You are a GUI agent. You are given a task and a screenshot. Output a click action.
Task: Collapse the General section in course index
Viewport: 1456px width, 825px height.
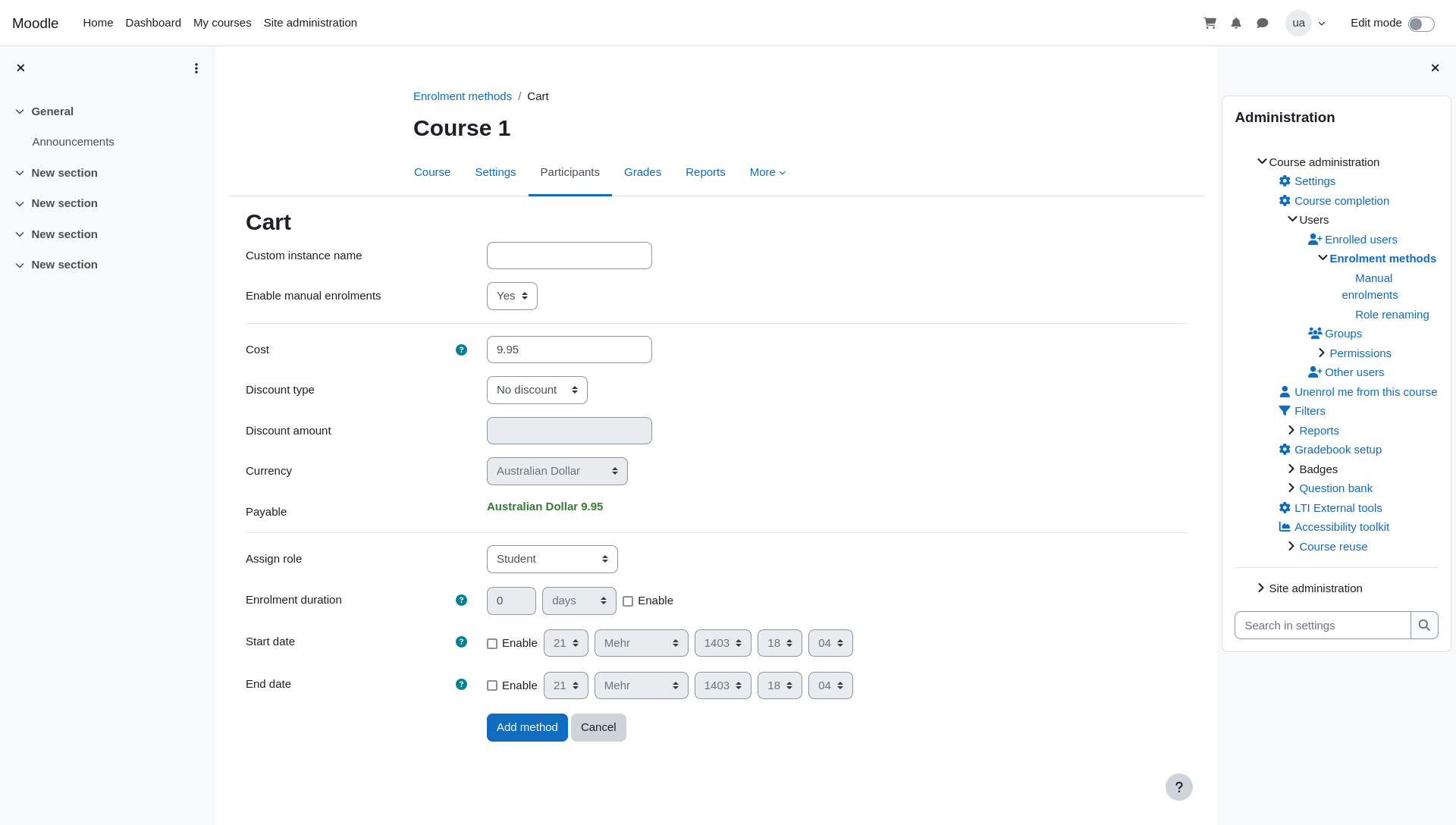[20, 111]
